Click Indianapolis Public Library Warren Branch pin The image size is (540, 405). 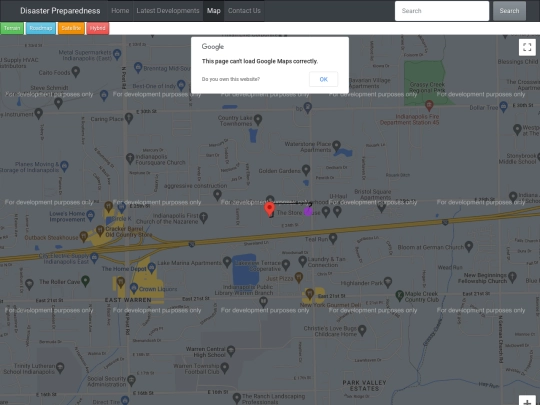(x=263, y=302)
